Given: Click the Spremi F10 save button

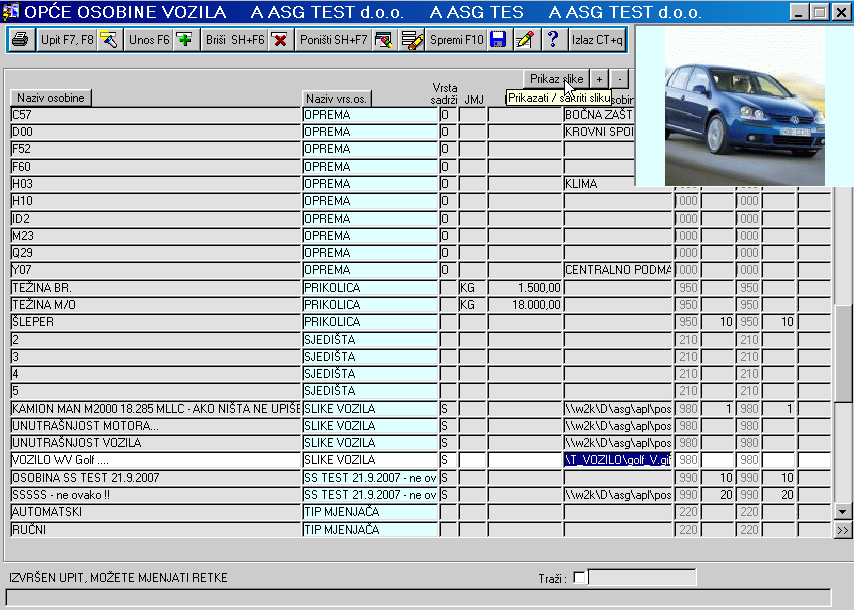Looking at the screenshot, I should pos(456,40).
